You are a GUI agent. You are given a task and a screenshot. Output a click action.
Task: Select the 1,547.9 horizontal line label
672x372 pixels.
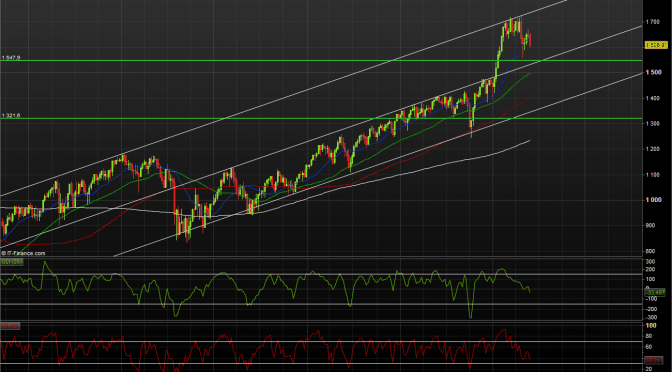tap(11, 57)
